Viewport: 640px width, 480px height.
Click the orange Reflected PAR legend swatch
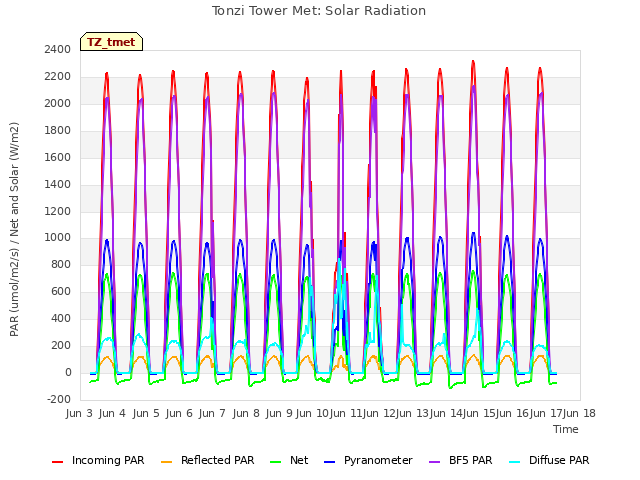167,462
